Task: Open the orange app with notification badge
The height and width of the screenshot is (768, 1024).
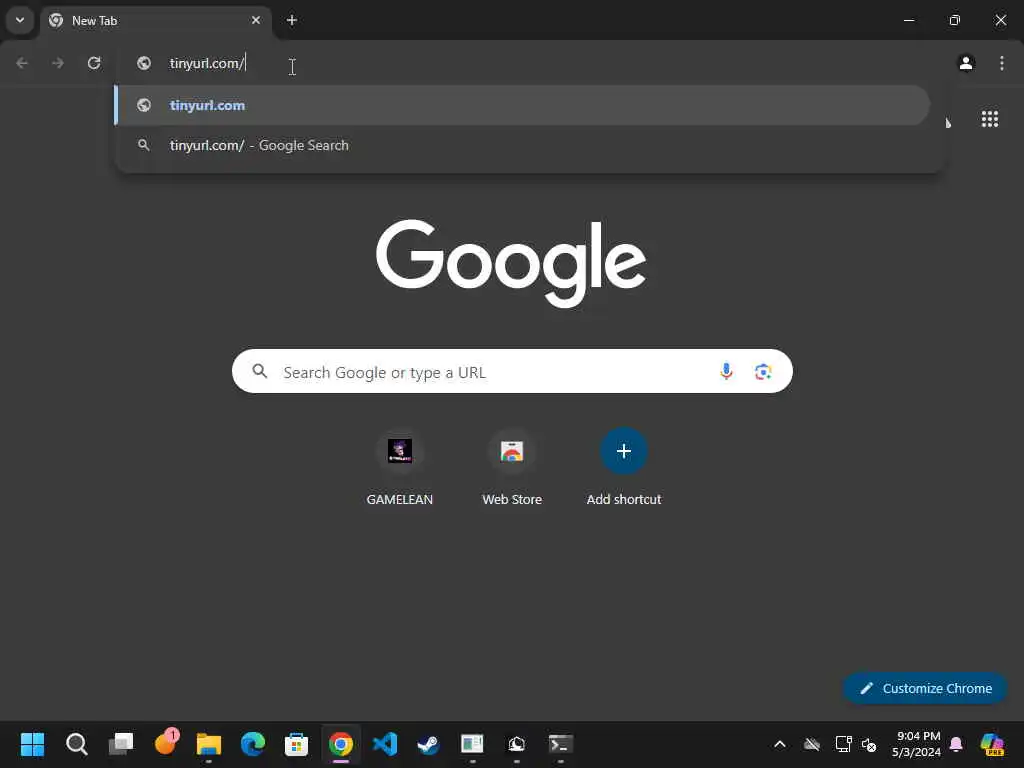Action: pyautogui.click(x=166, y=743)
